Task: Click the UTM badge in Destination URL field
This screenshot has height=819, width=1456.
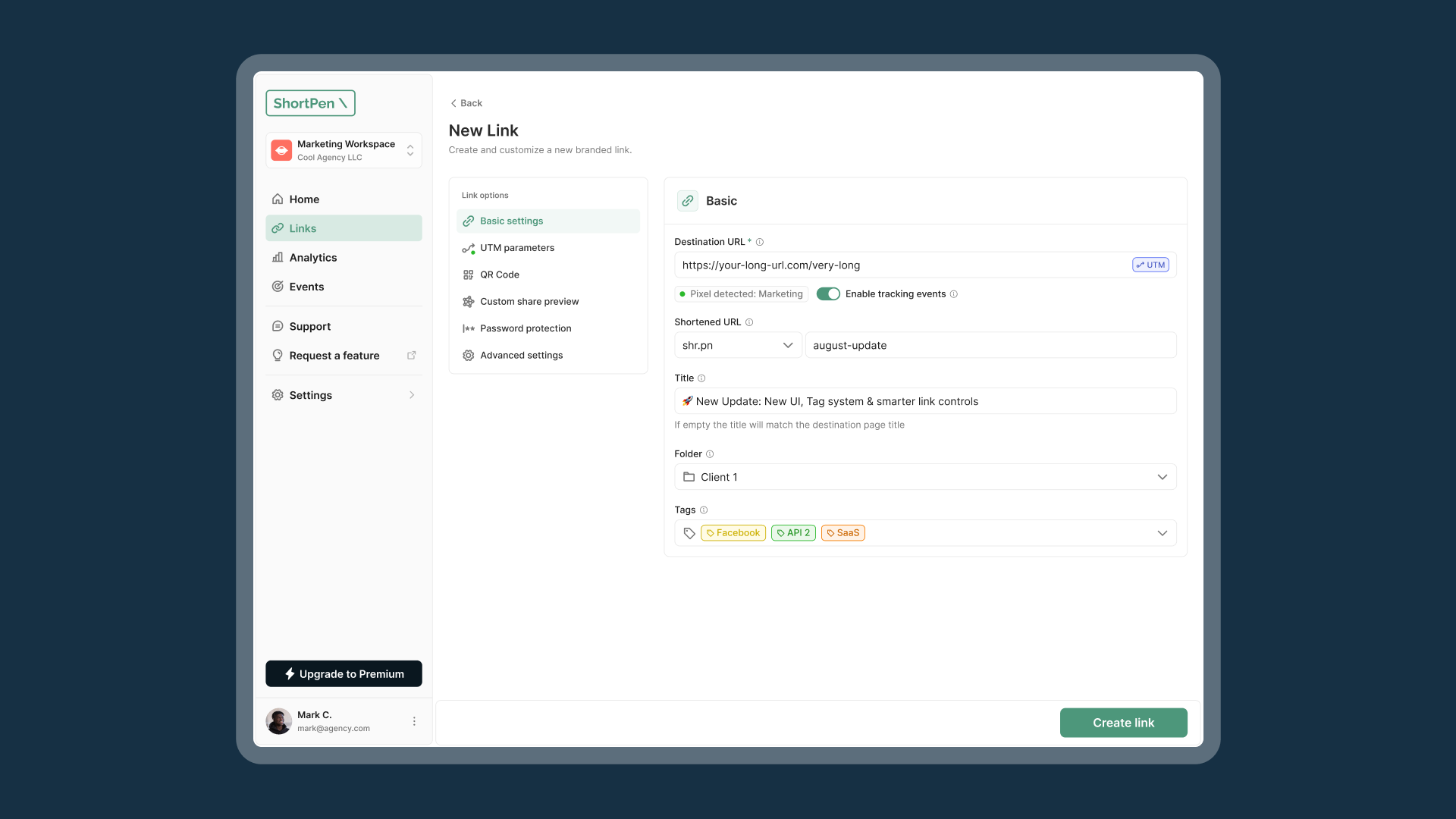Action: click(1150, 265)
